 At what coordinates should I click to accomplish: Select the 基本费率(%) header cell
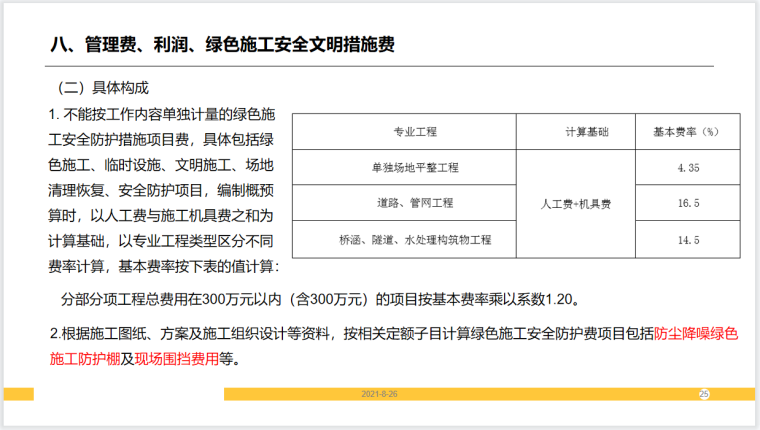687,132
